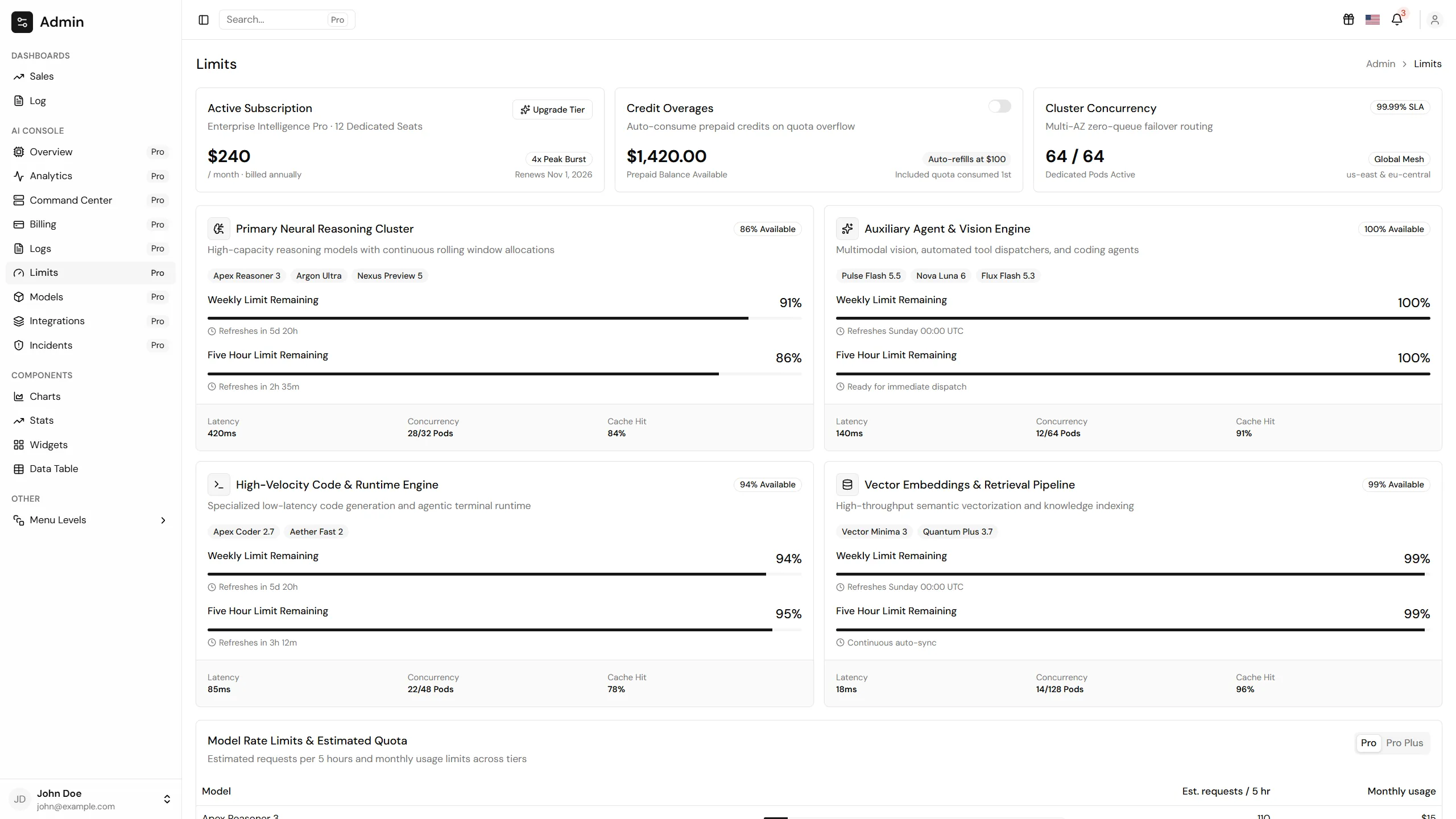Screen dimensions: 1456x819
Task: Open the John Doe account switcher
Action: click(x=90, y=799)
